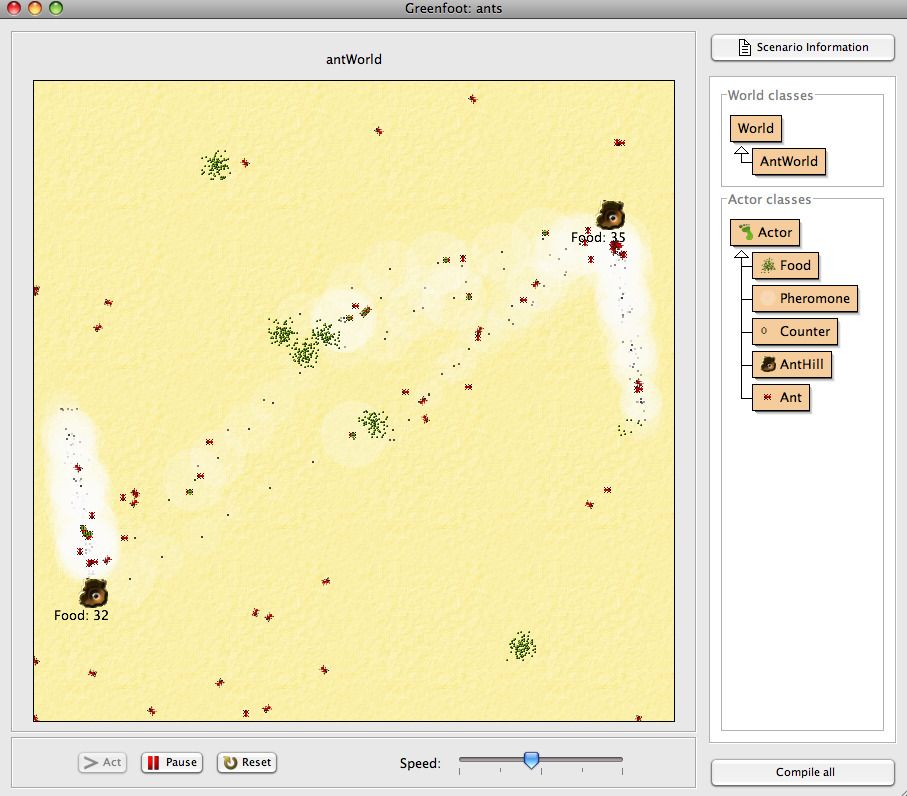Open the Scenario Information panel
This screenshot has height=796, width=907.
tap(802, 47)
